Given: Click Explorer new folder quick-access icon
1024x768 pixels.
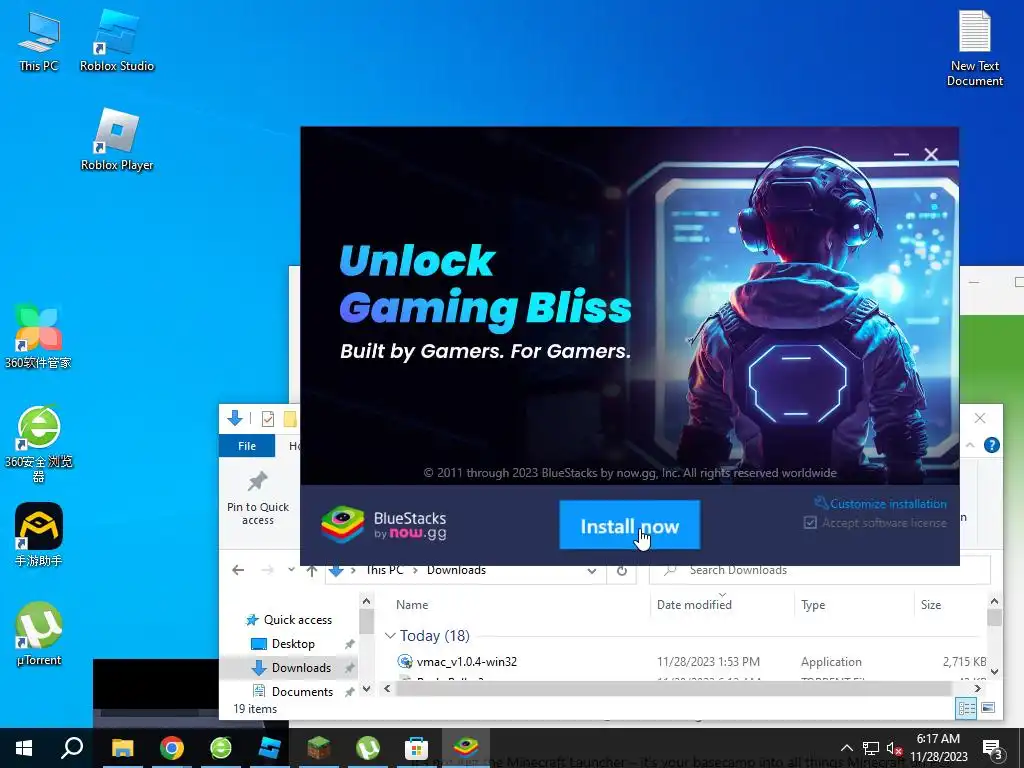Looking at the screenshot, I should click(x=291, y=419).
